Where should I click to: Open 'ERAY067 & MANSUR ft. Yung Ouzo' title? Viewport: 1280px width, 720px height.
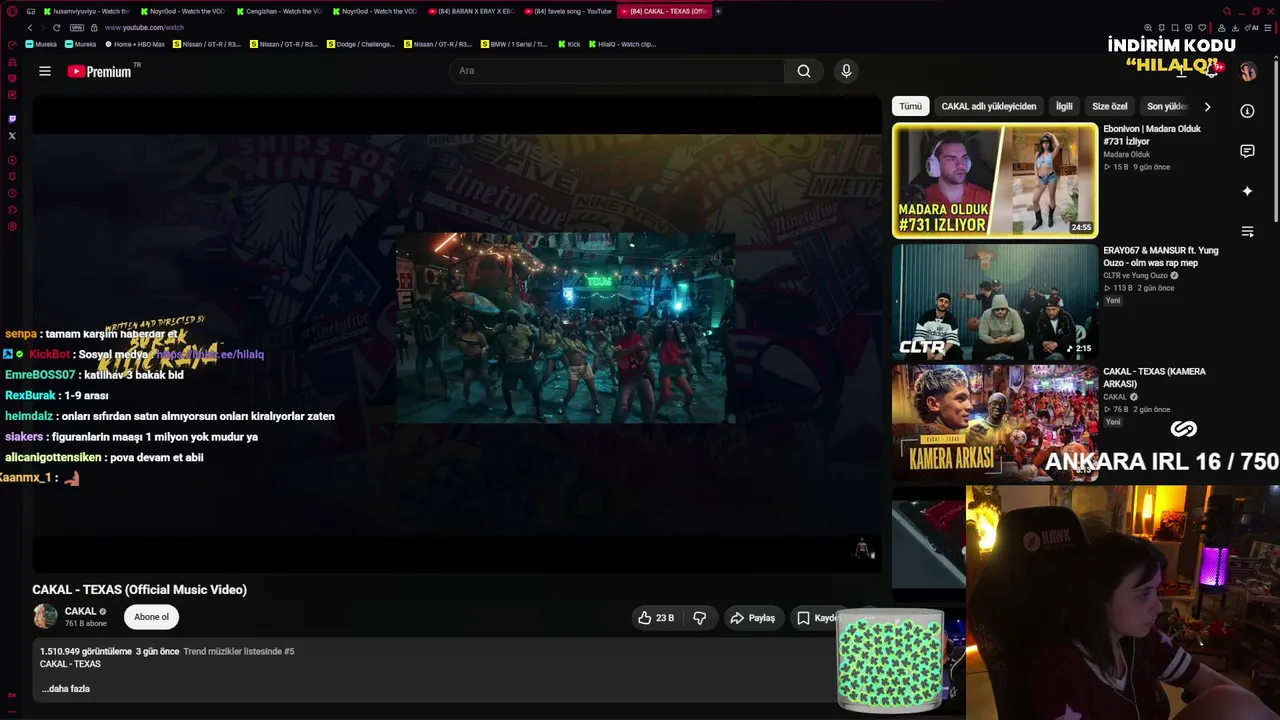tap(1161, 257)
